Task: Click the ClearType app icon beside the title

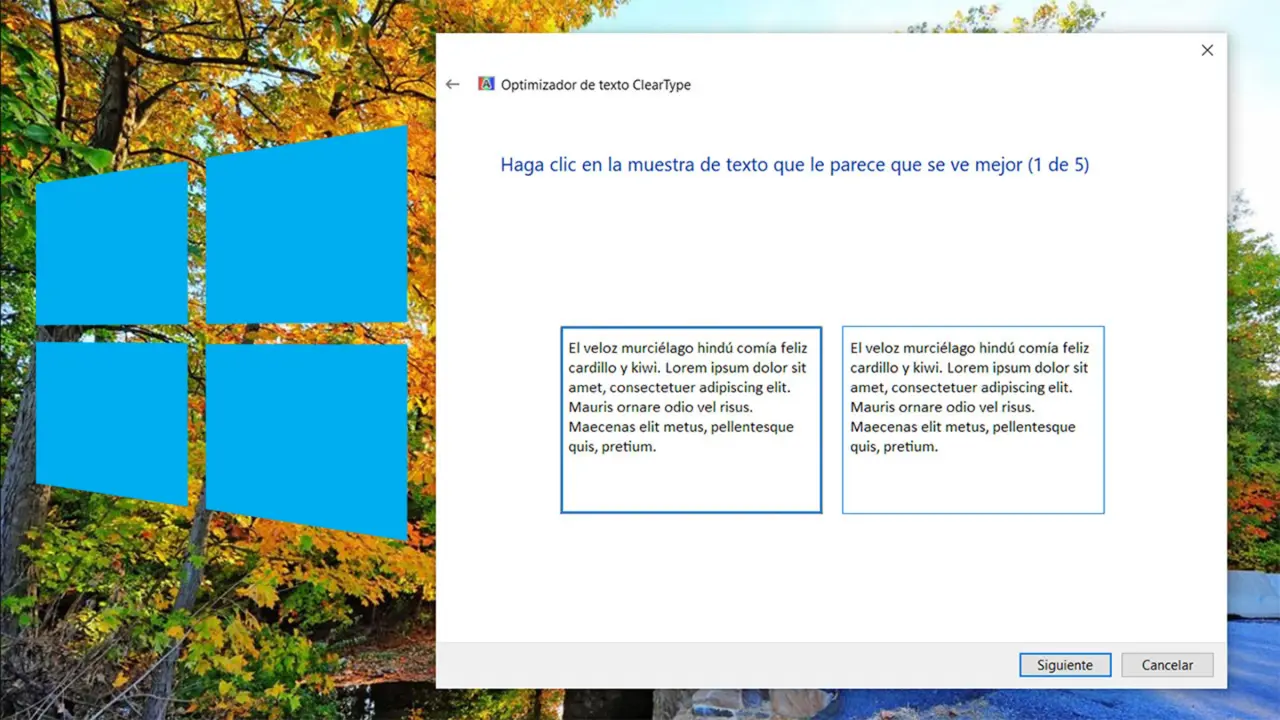Action: [486, 85]
